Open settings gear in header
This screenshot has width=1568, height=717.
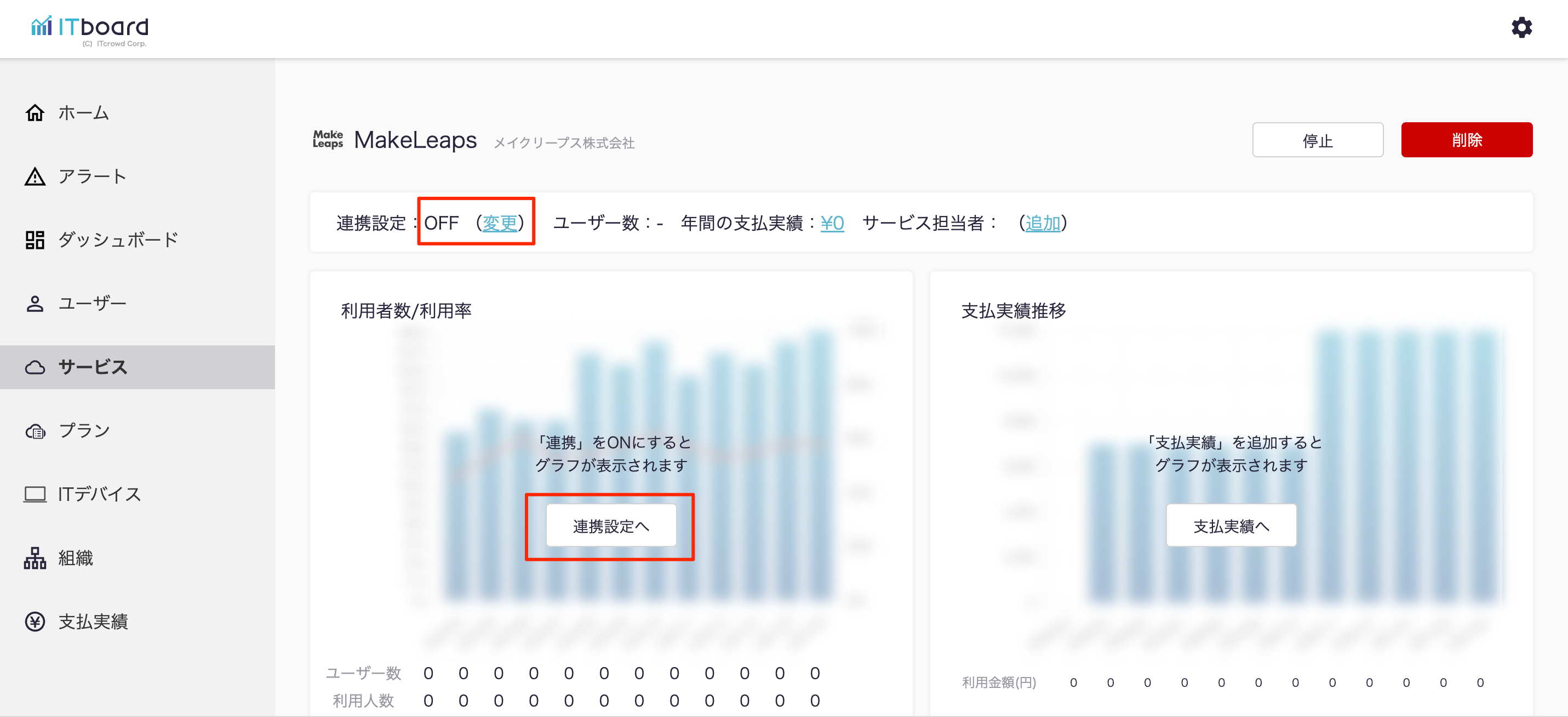pyautogui.click(x=1521, y=27)
